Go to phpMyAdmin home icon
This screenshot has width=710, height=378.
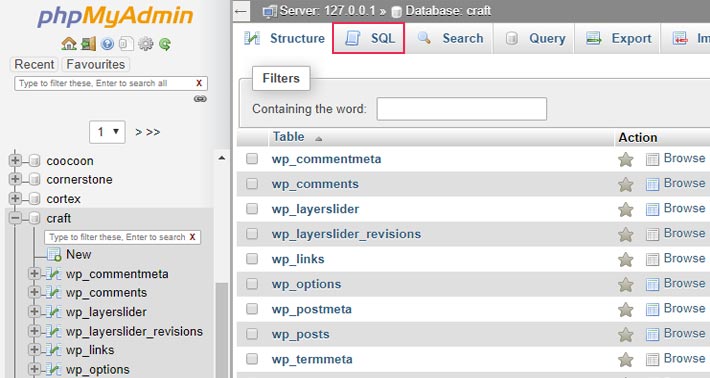[x=69, y=44]
